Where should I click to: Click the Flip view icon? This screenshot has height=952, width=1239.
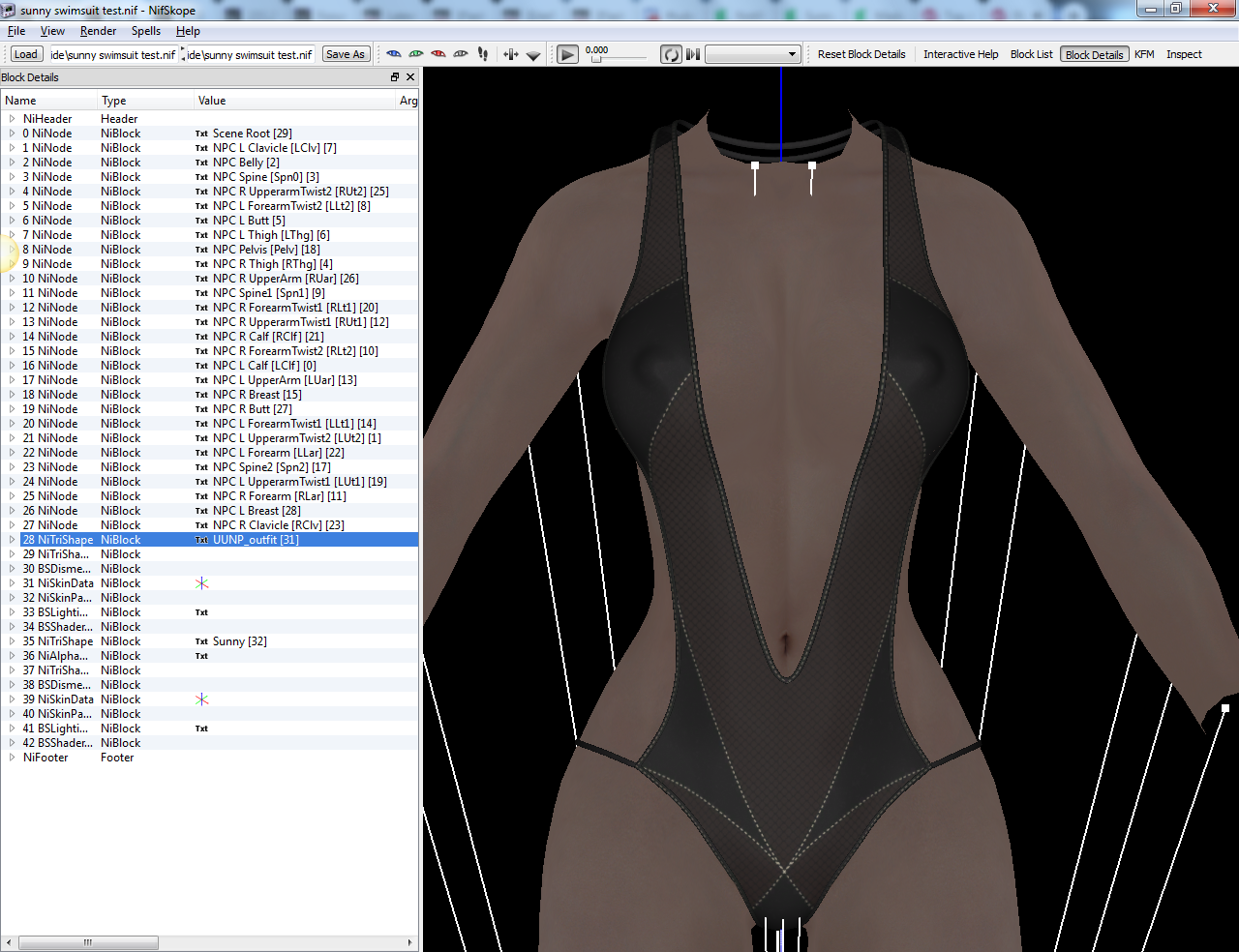(511, 54)
